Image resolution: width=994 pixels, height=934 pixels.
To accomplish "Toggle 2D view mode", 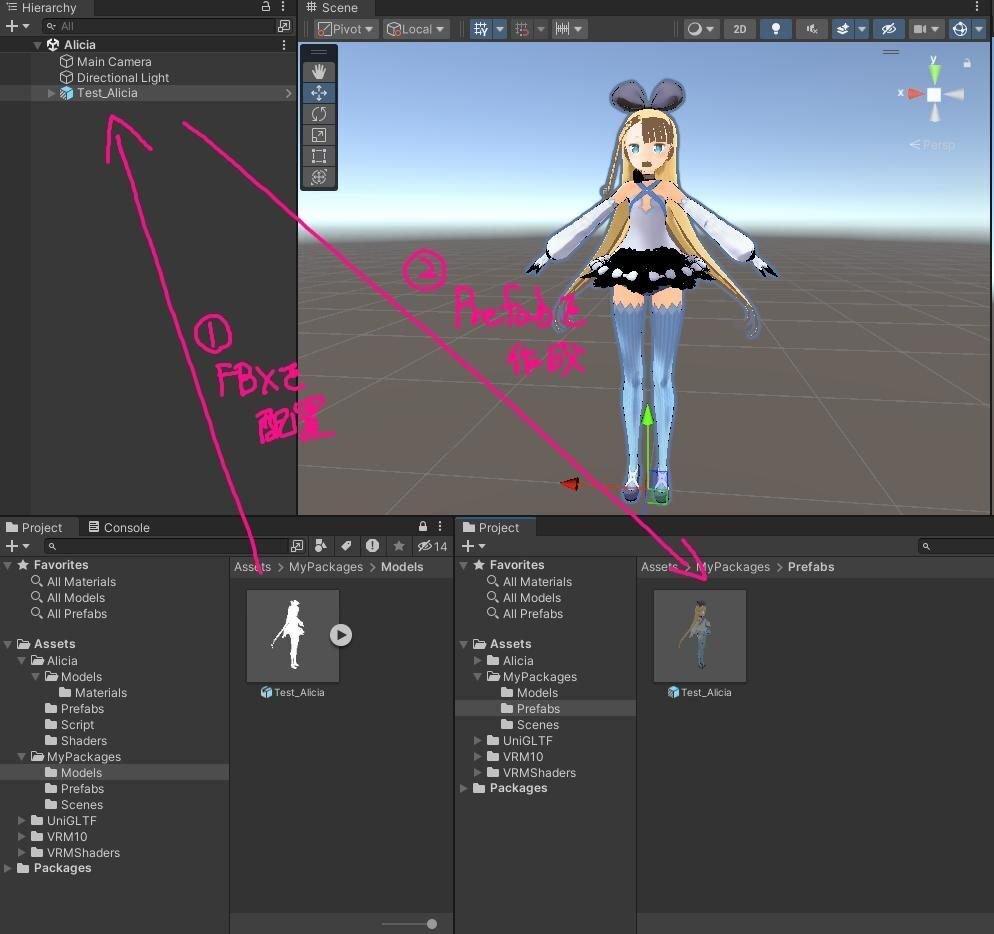I will (x=739, y=29).
